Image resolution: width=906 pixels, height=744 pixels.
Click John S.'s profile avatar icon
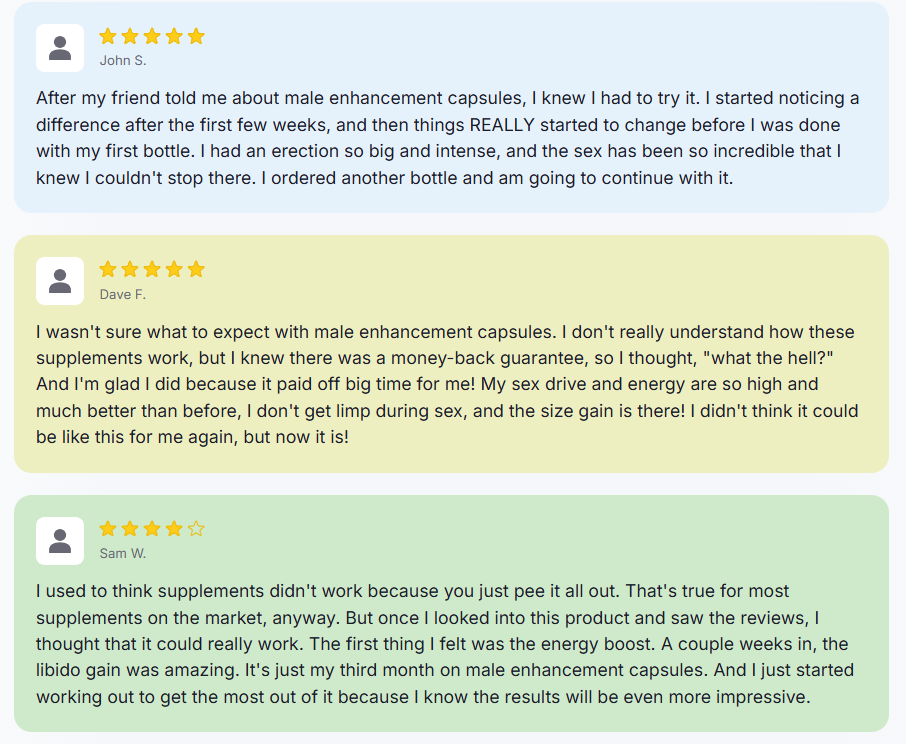60,48
